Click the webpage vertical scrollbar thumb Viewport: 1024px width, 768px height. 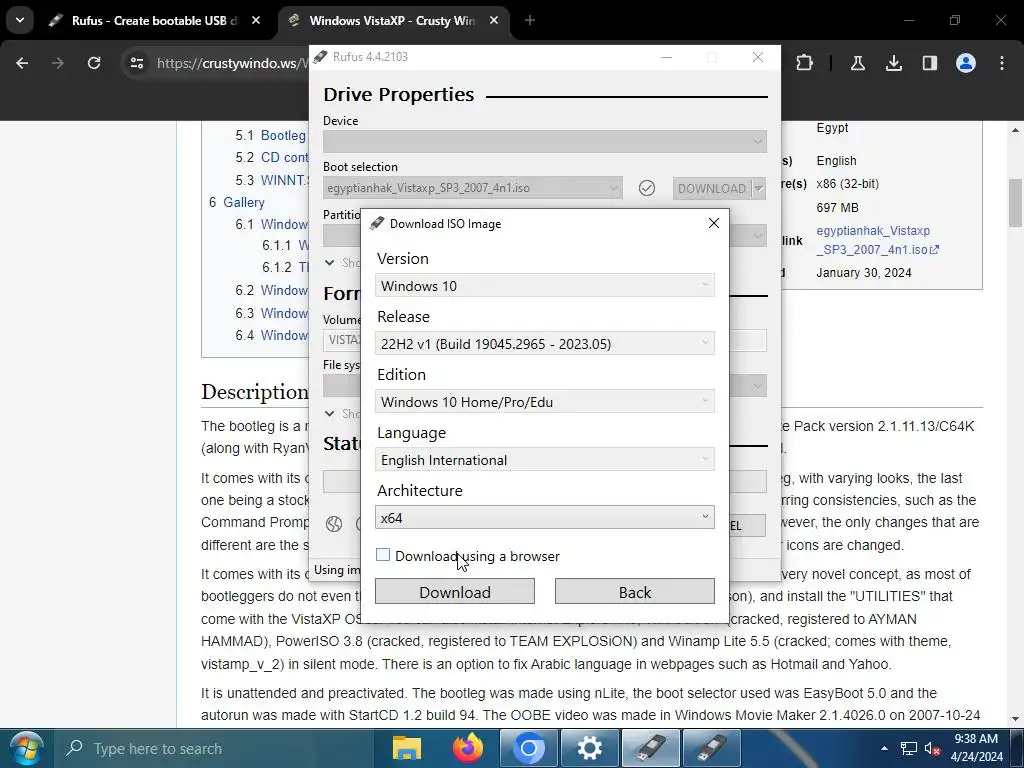coord(1016,202)
